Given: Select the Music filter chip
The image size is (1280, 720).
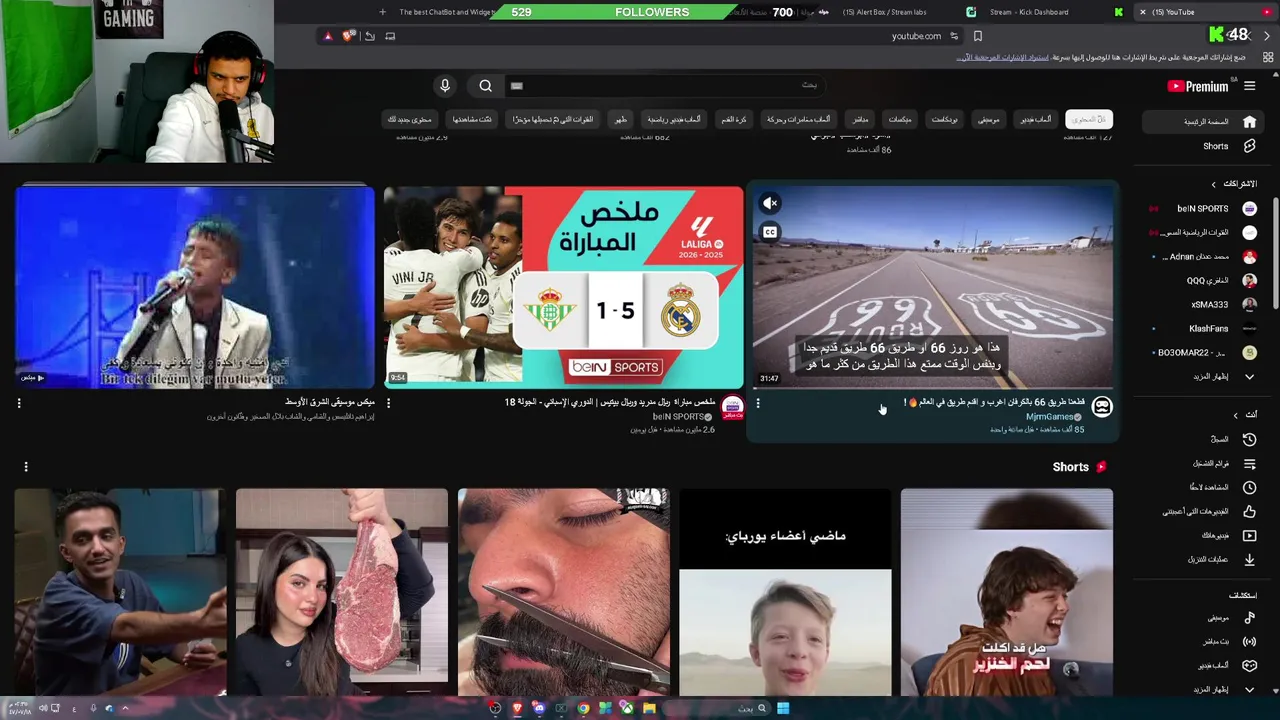Looking at the screenshot, I should [x=989, y=119].
